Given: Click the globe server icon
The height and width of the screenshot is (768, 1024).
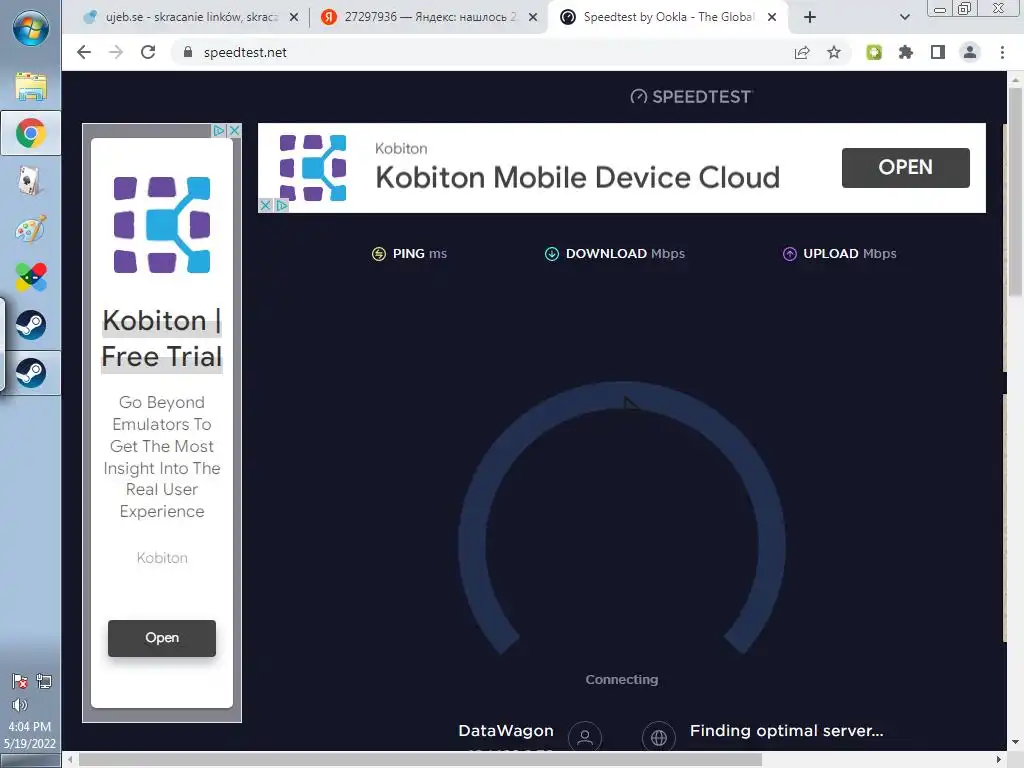Looking at the screenshot, I should pos(659,737).
